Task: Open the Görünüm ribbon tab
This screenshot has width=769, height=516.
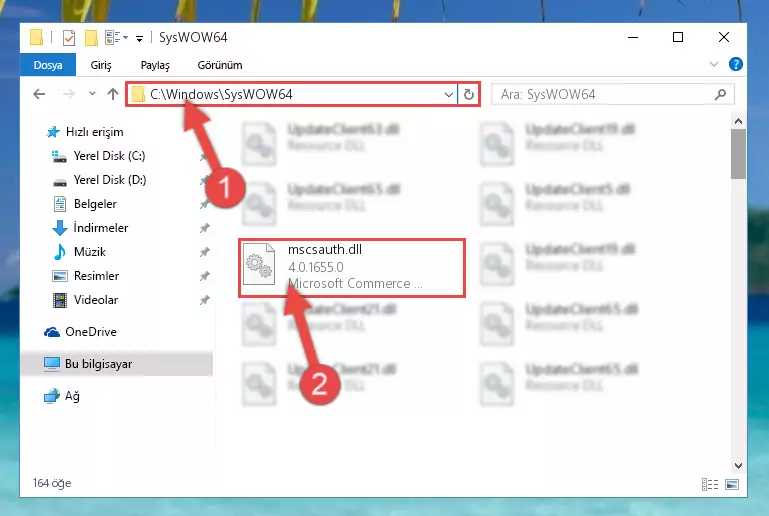Action: coord(220,65)
